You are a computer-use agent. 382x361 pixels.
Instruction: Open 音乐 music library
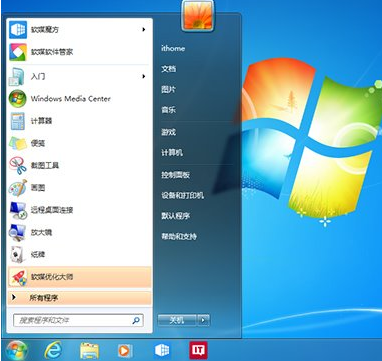pos(168,110)
